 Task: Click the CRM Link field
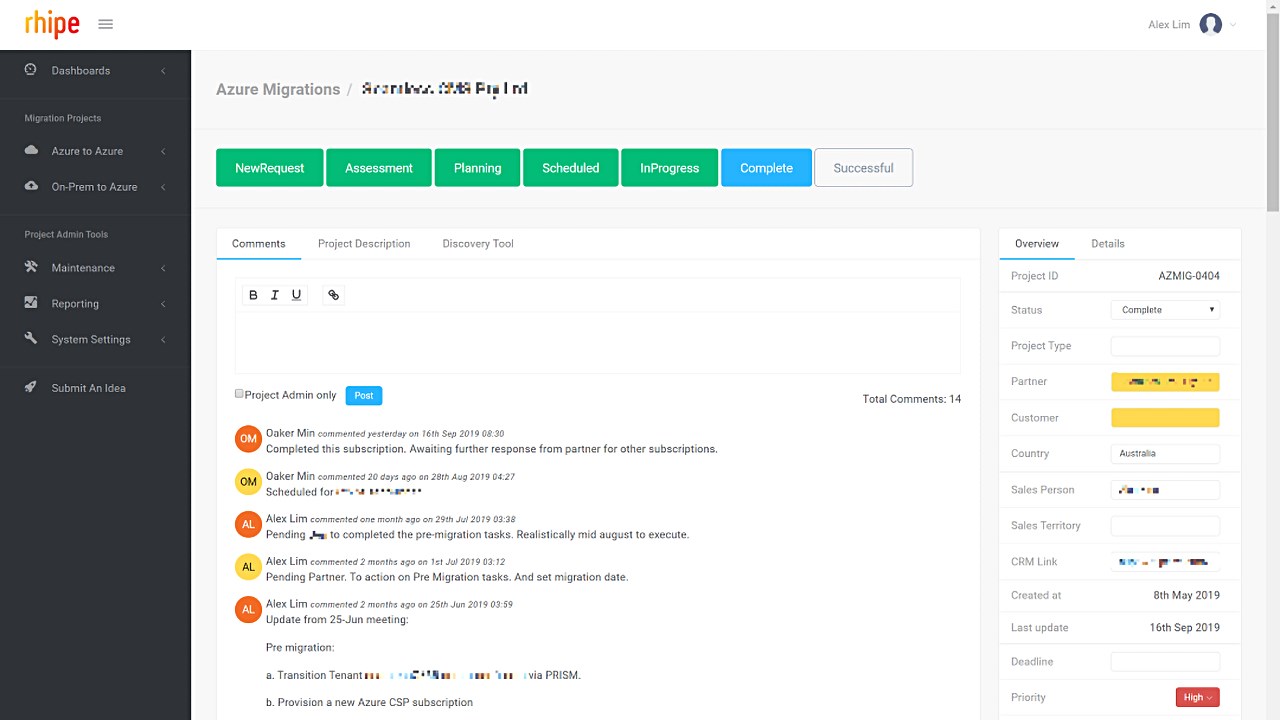pos(1165,562)
